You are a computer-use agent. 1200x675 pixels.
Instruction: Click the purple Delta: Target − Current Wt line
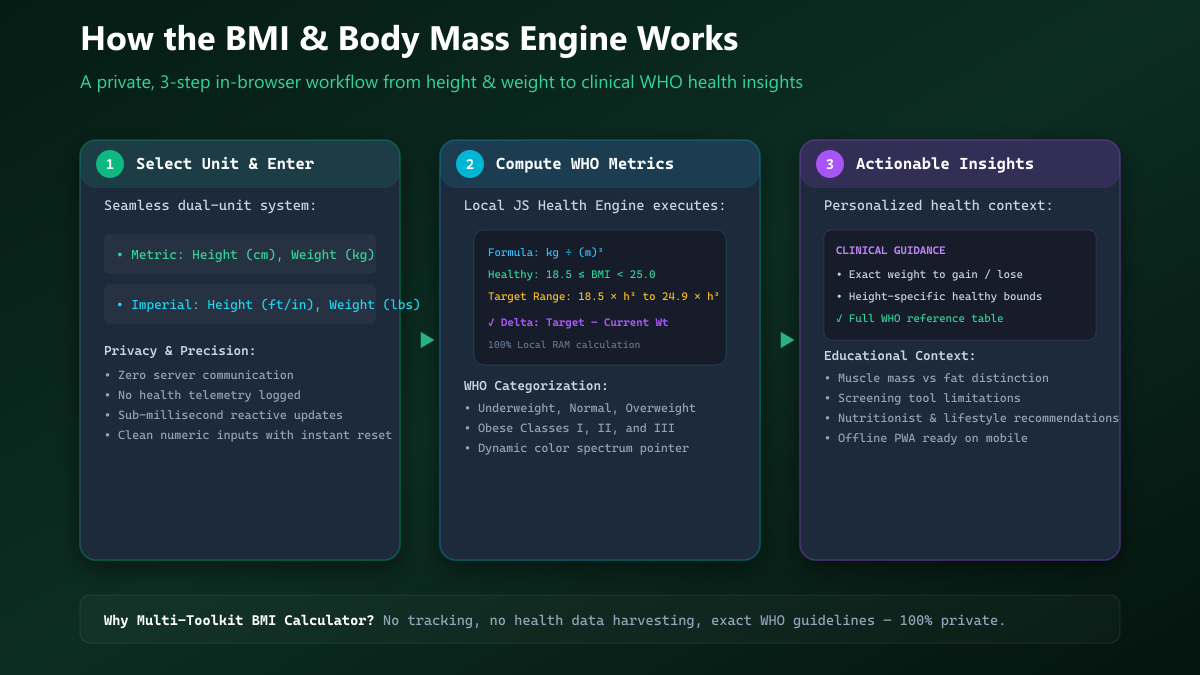pos(578,322)
